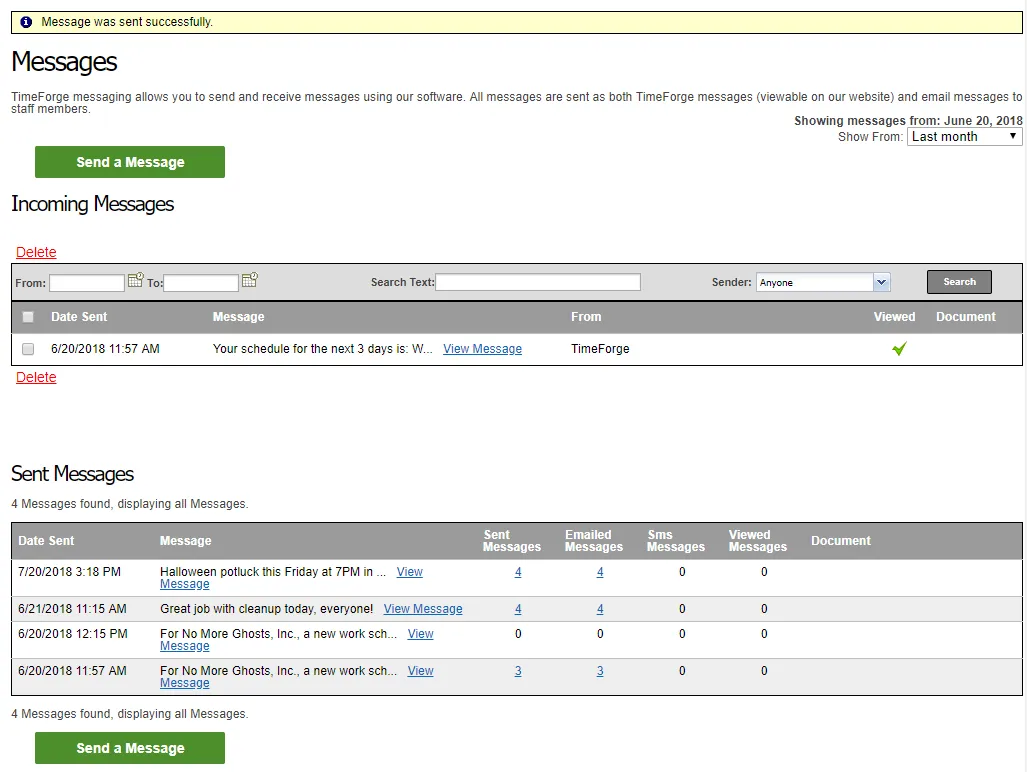Open emailed count 3 for 6/20 11:57 message

[600, 671]
